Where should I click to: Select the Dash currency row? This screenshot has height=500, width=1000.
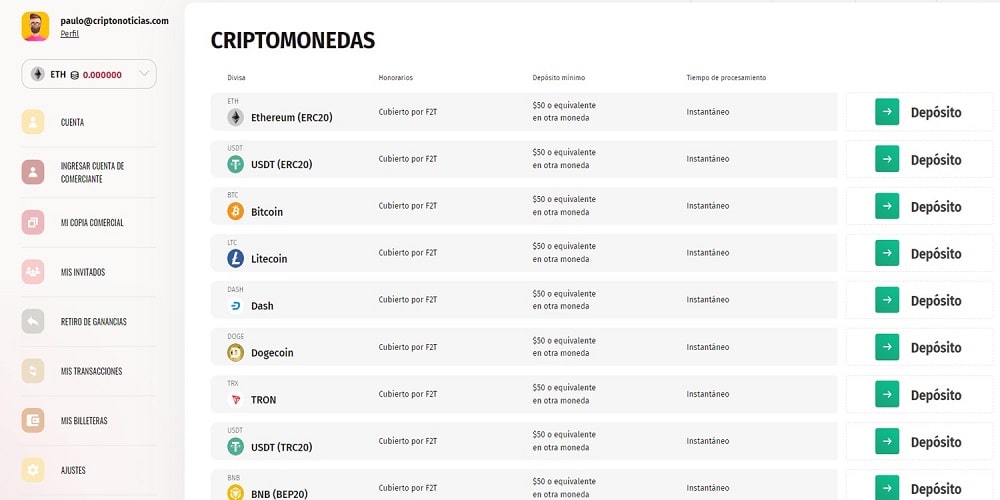tap(524, 300)
